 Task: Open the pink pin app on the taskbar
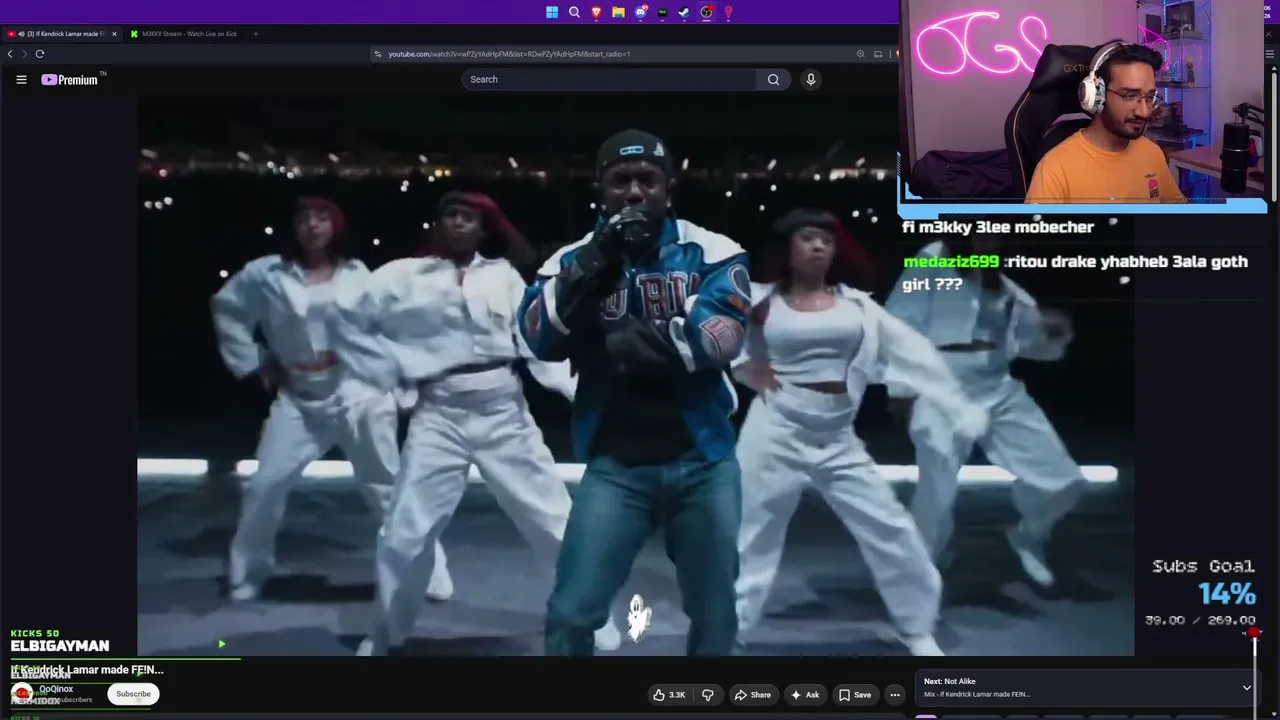pos(728,12)
